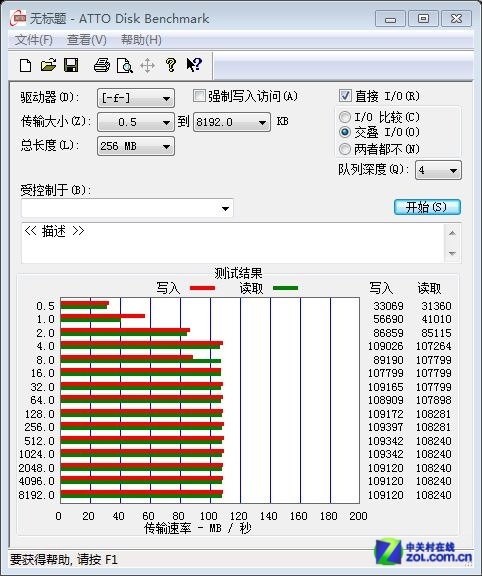Click the 开始(S) start button

coord(427,207)
